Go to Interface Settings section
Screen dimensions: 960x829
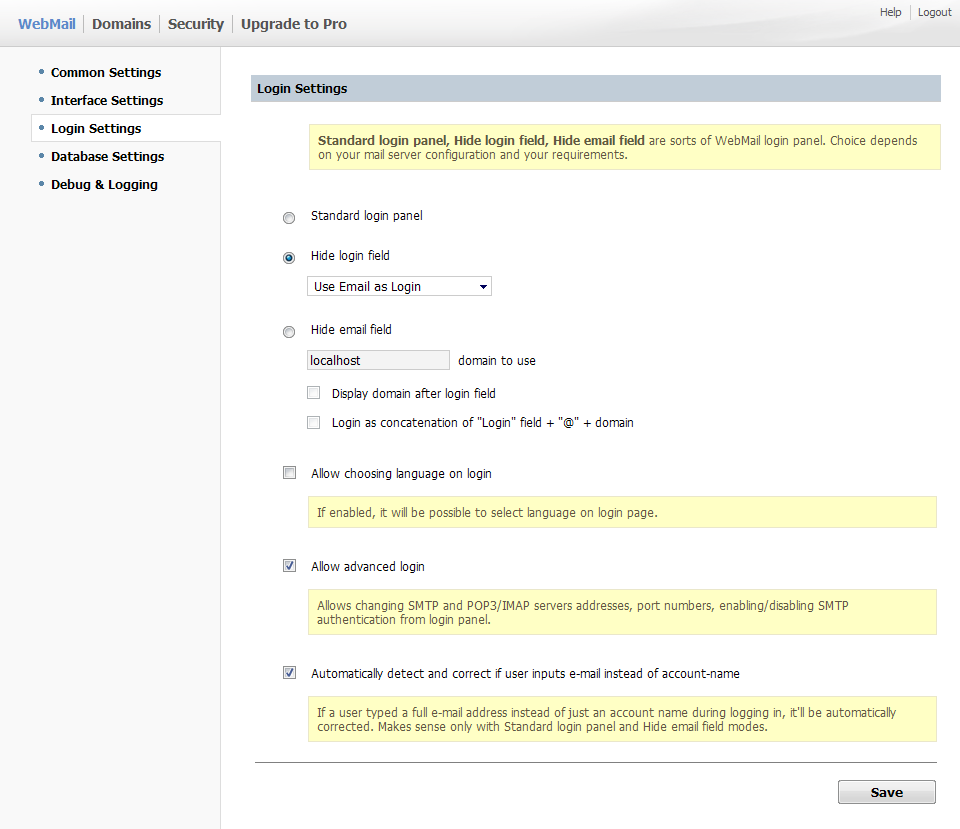(x=107, y=100)
